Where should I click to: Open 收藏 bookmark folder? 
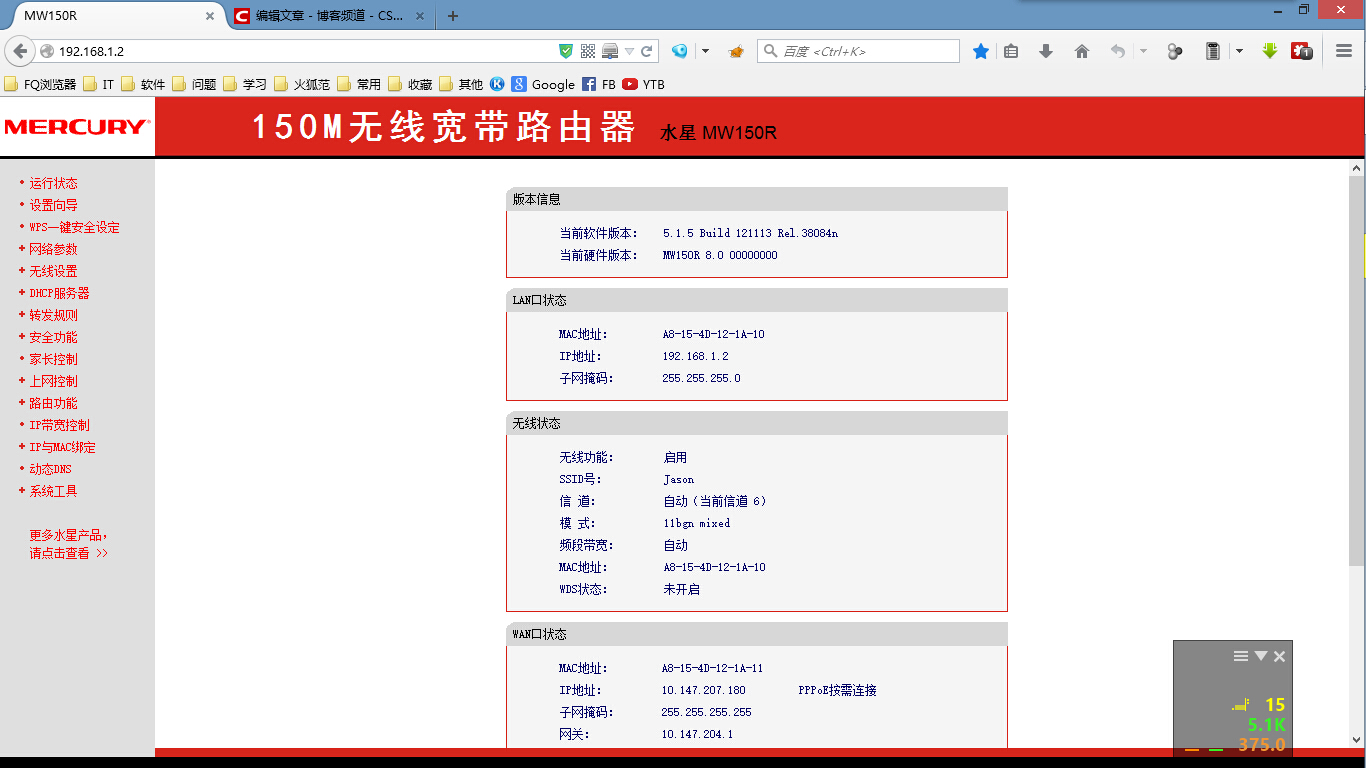(411, 84)
